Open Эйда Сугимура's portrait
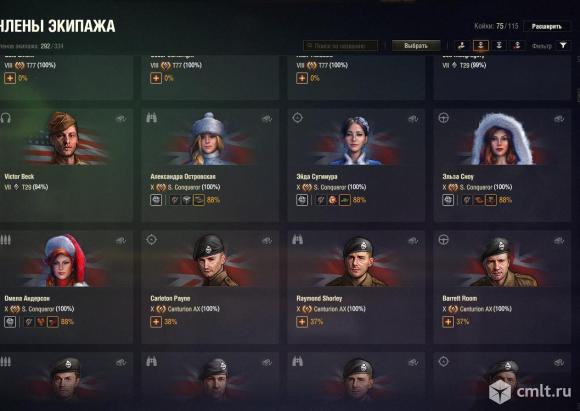Screen dimensions: 580x411 [x=356, y=140]
